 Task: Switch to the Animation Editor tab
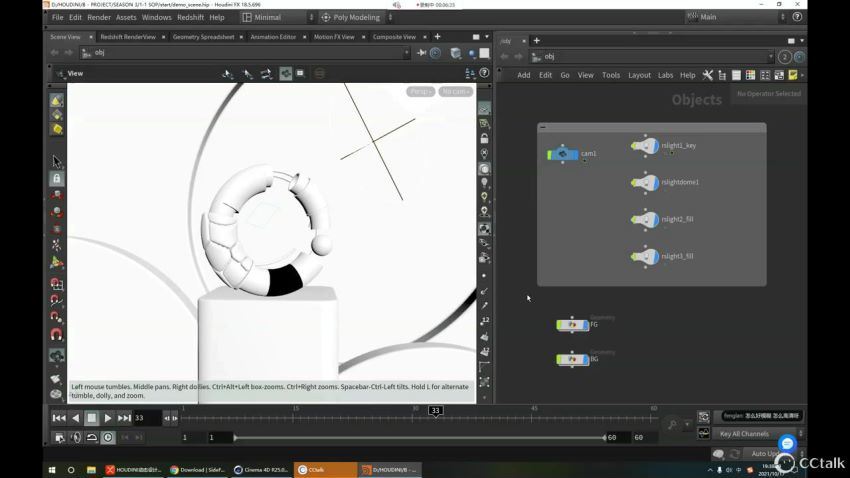click(x=273, y=37)
